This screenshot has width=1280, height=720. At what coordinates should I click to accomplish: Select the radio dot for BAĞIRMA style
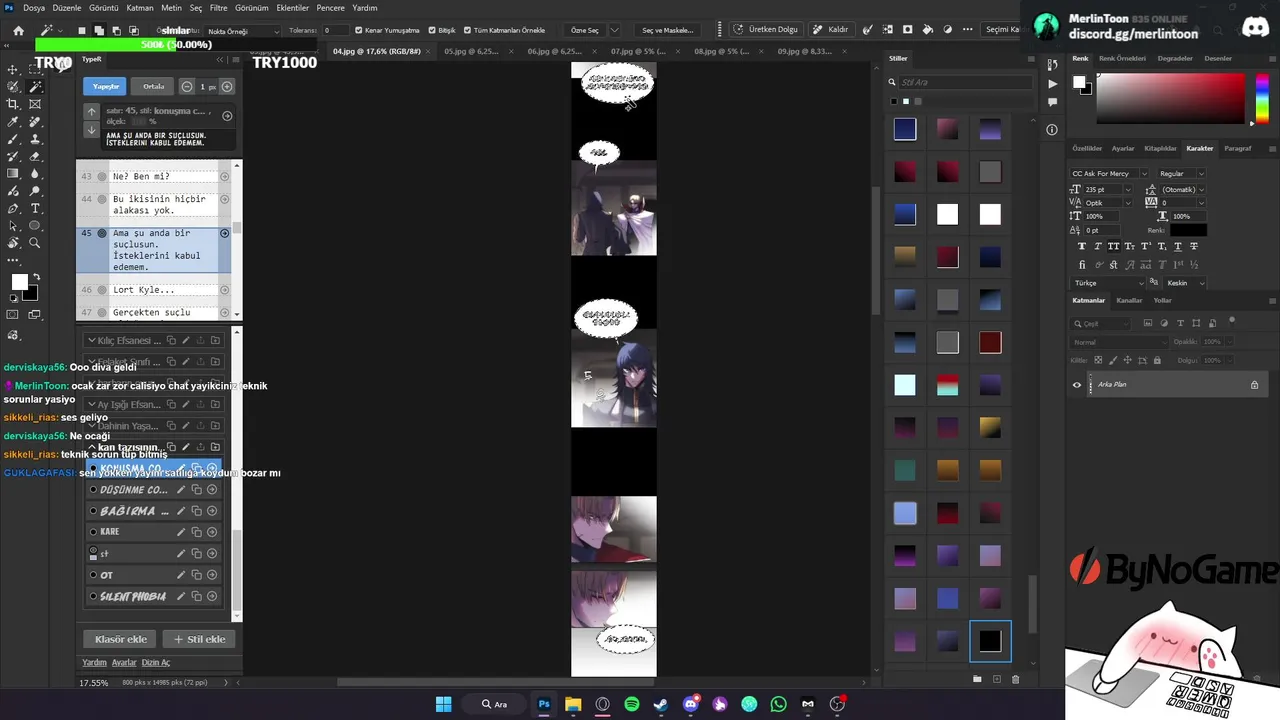click(93, 511)
